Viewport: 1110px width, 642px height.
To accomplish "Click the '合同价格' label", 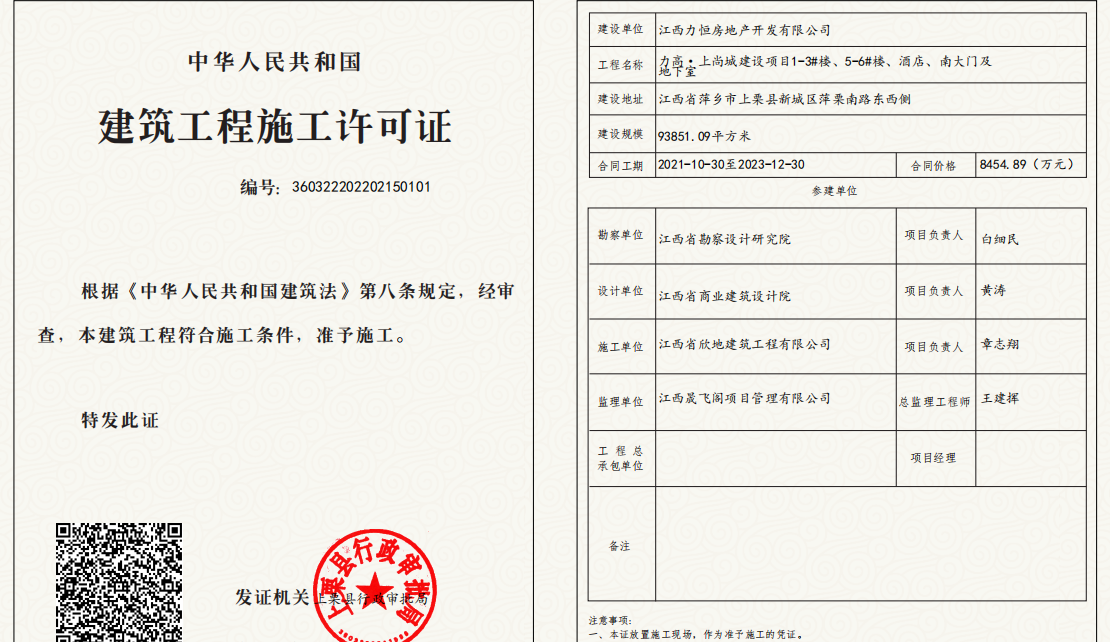I will [x=933, y=166].
